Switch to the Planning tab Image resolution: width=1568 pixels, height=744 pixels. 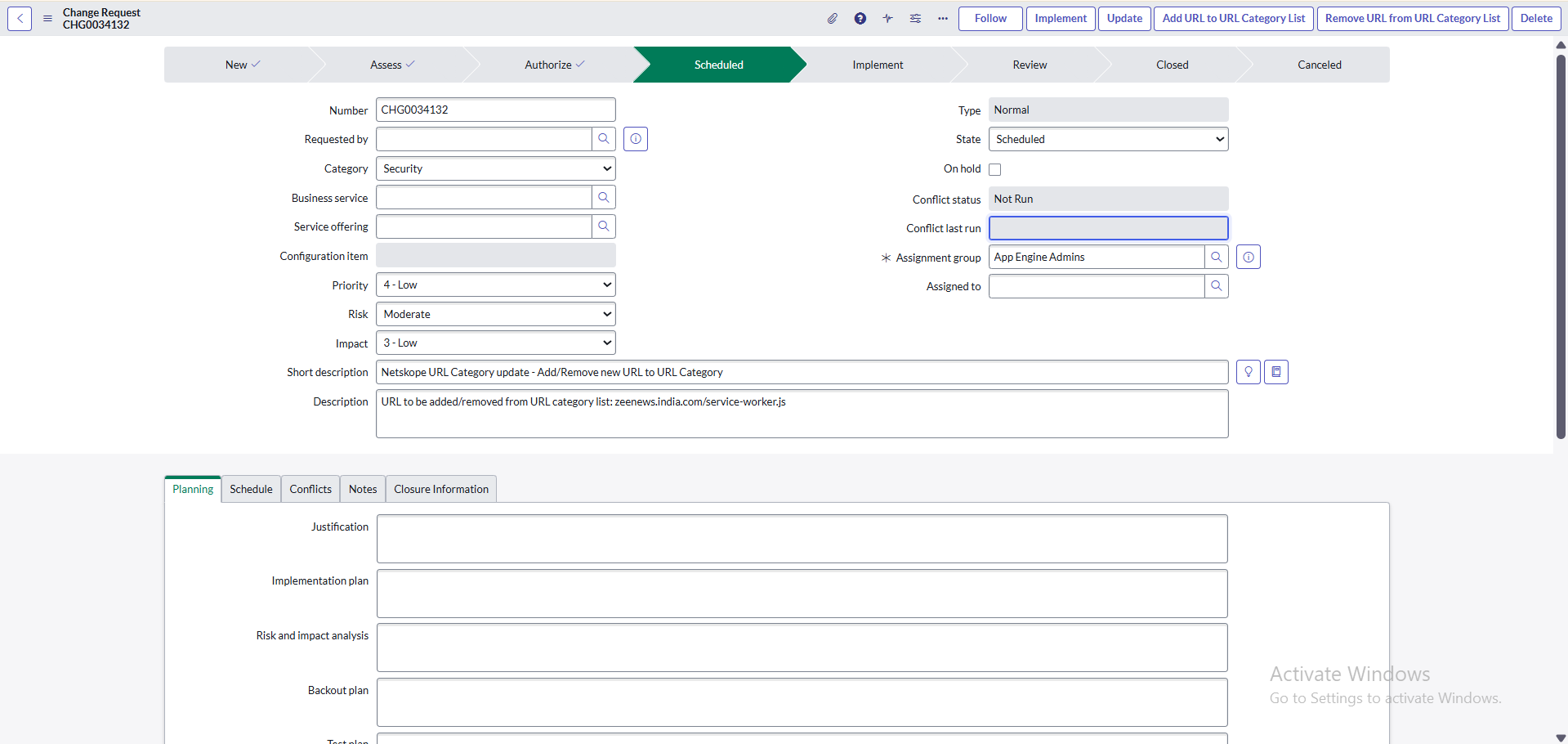(193, 489)
